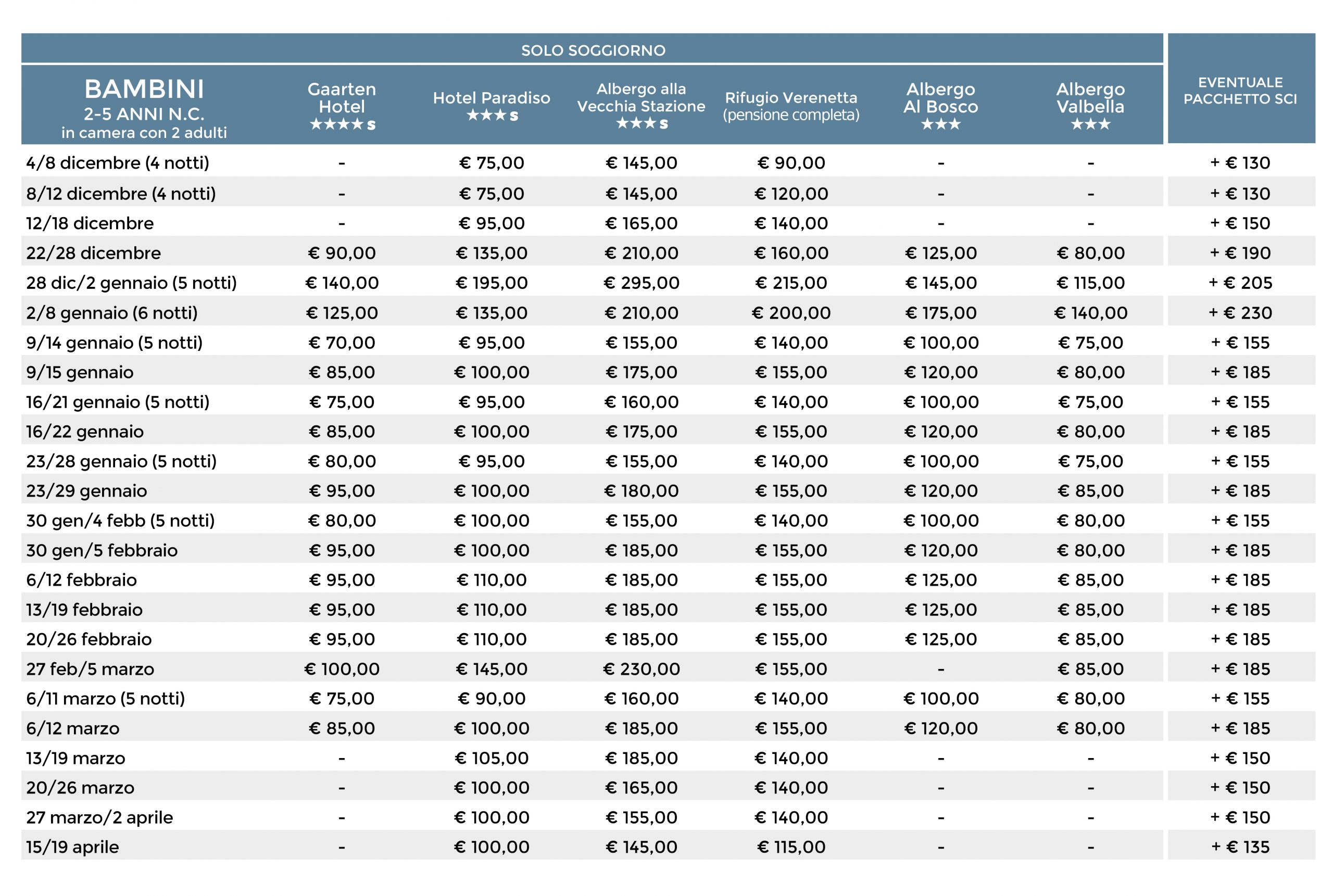Select the Hotel Paradiso column header
1333x896 pixels.
[x=492, y=106]
